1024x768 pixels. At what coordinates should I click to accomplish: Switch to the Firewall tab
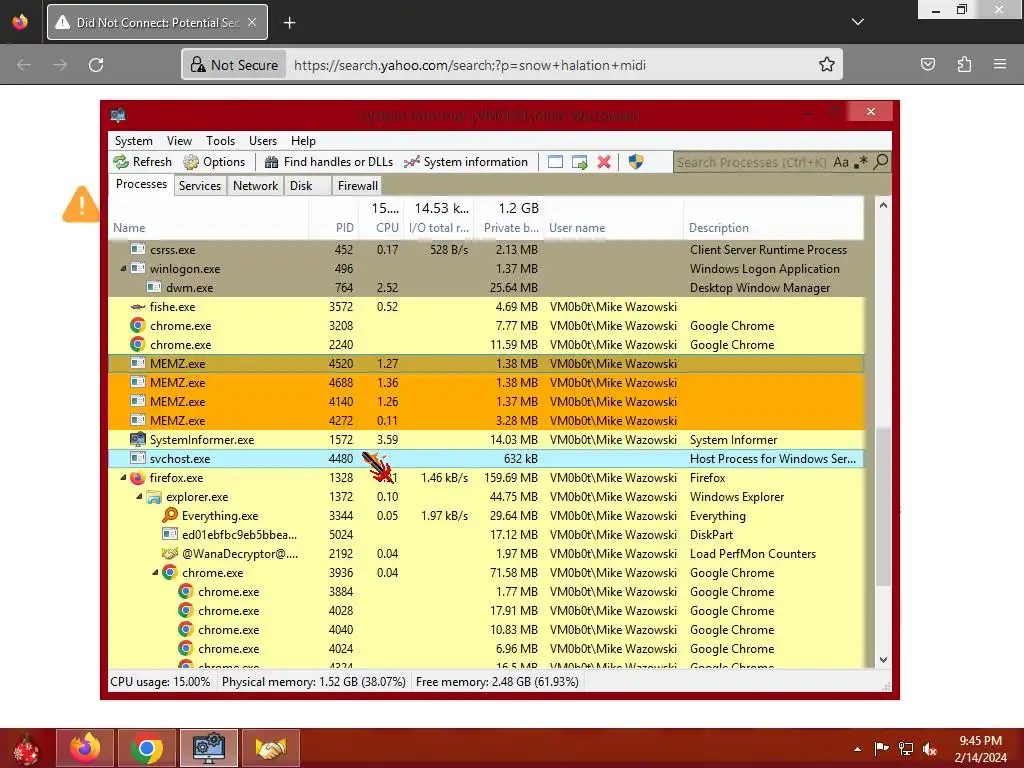point(357,186)
